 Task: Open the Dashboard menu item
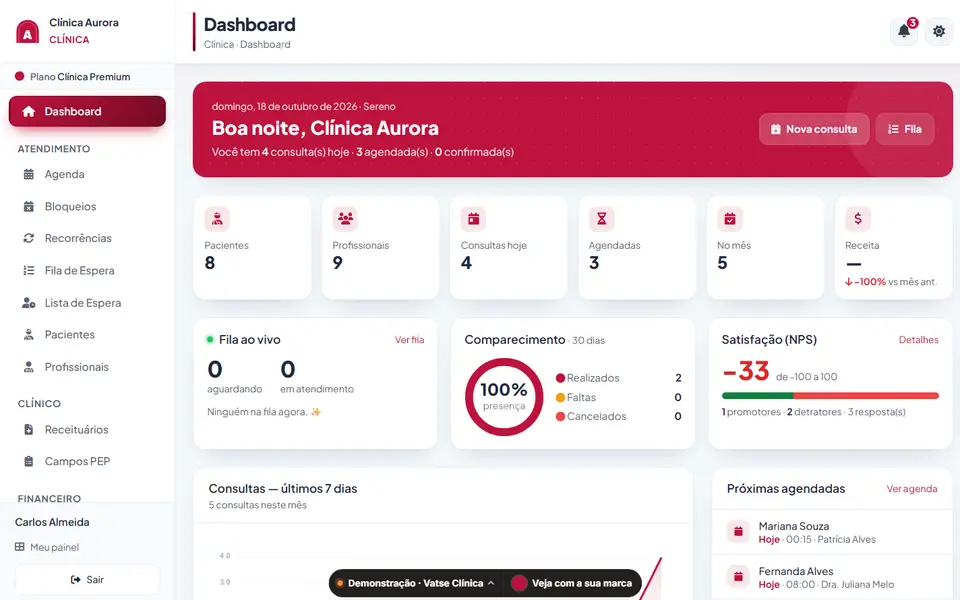87,111
